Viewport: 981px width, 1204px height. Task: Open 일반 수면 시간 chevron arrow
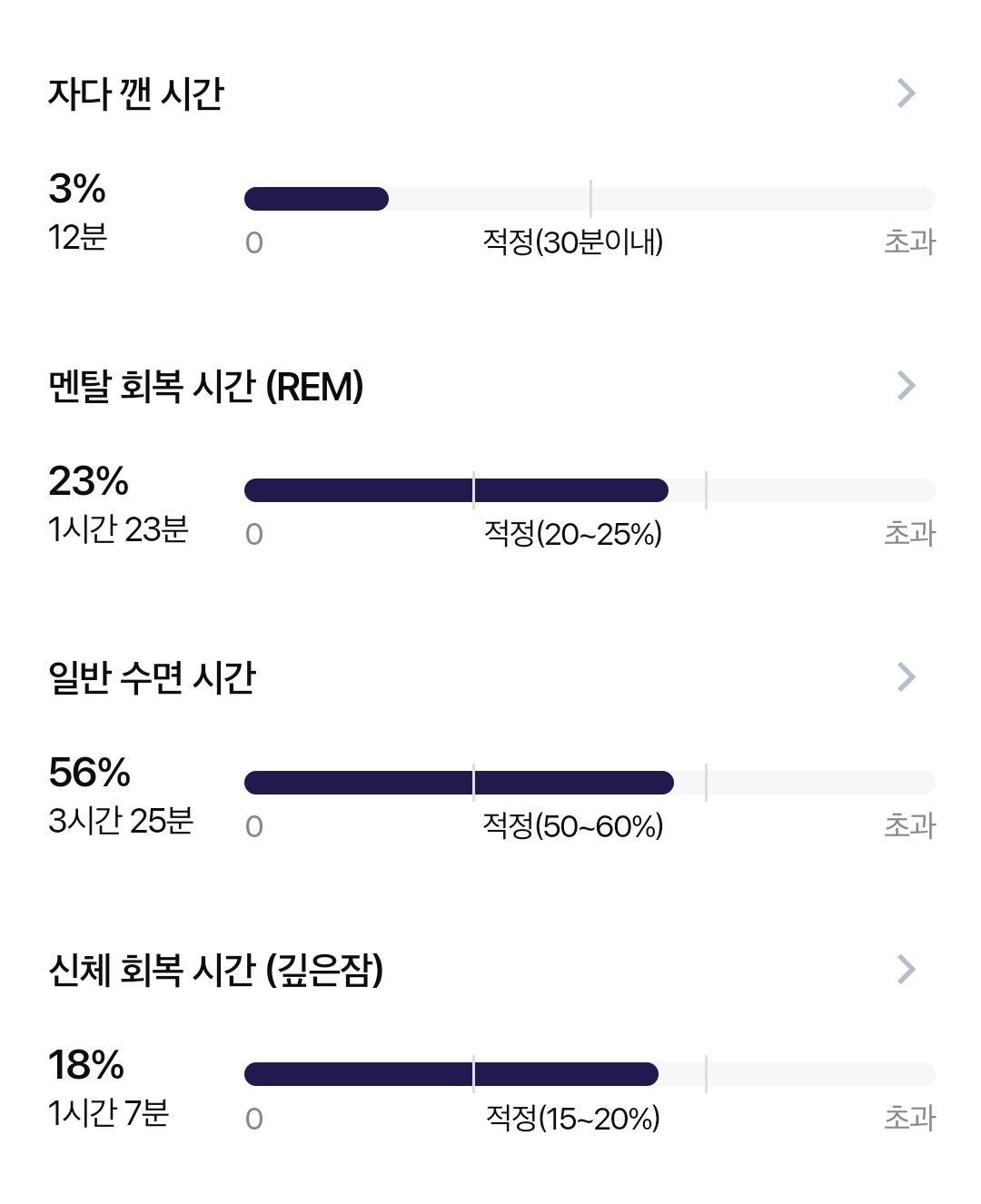pyautogui.click(x=906, y=676)
